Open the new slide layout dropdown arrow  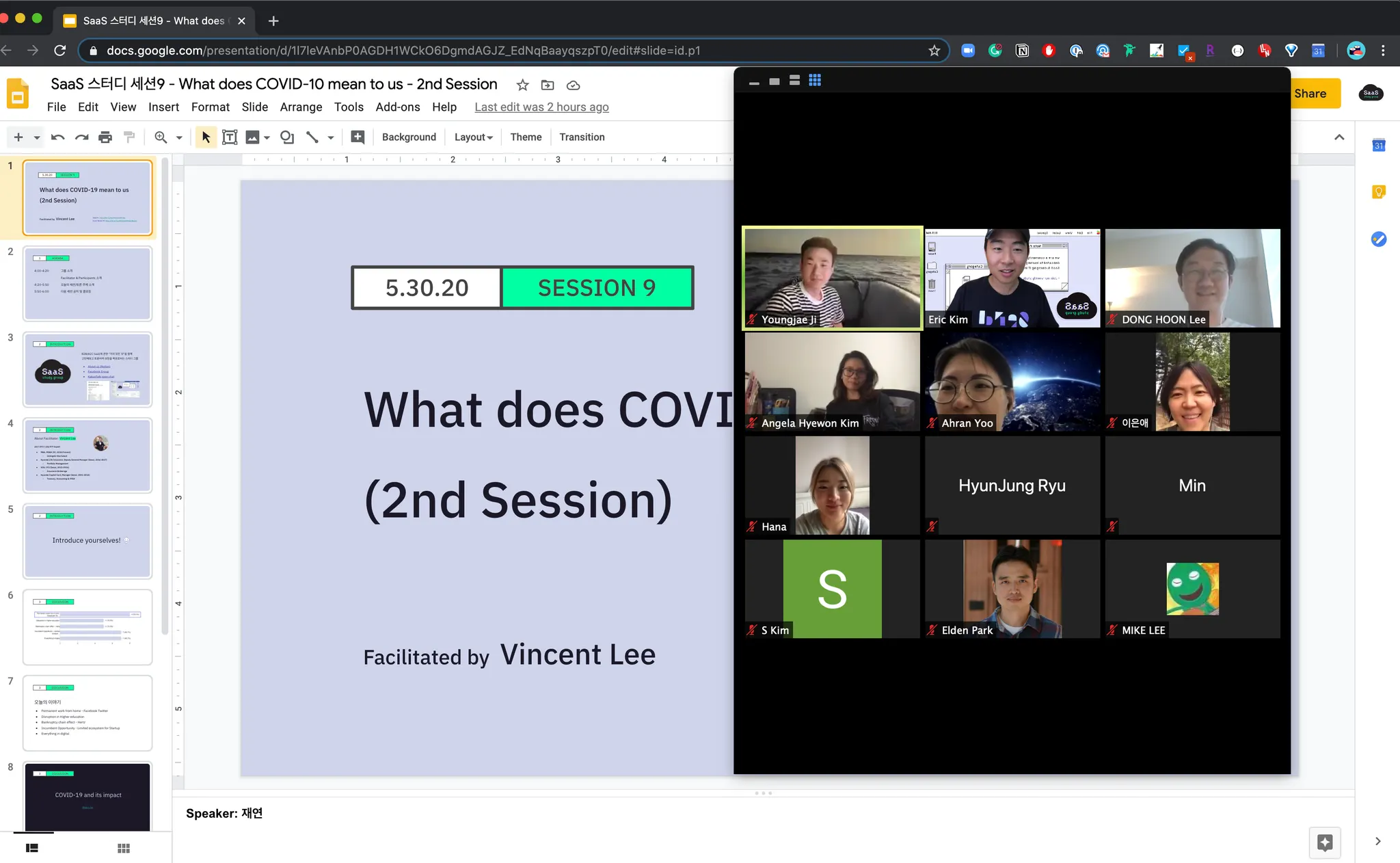click(x=37, y=137)
